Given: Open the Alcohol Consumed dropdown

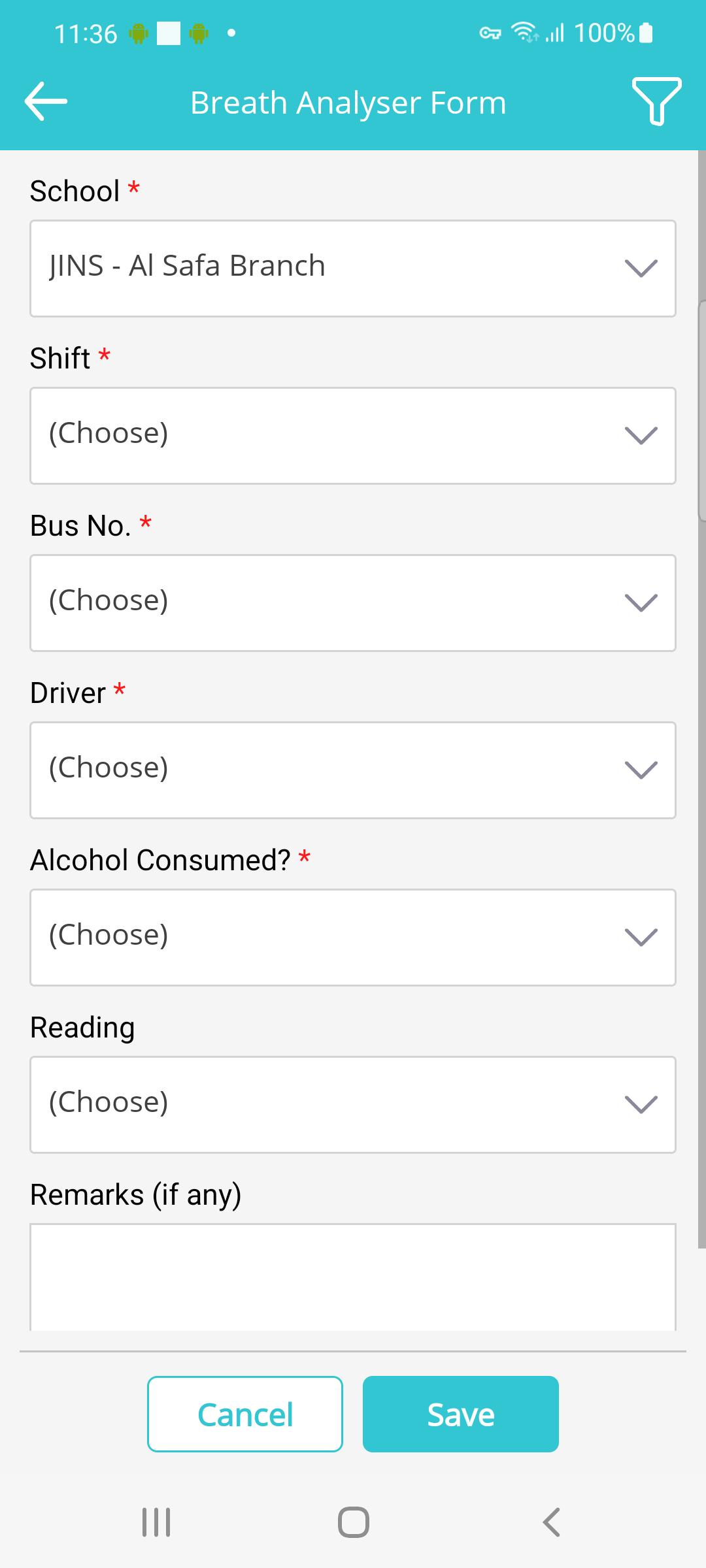Looking at the screenshot, I should click(353, 938).
